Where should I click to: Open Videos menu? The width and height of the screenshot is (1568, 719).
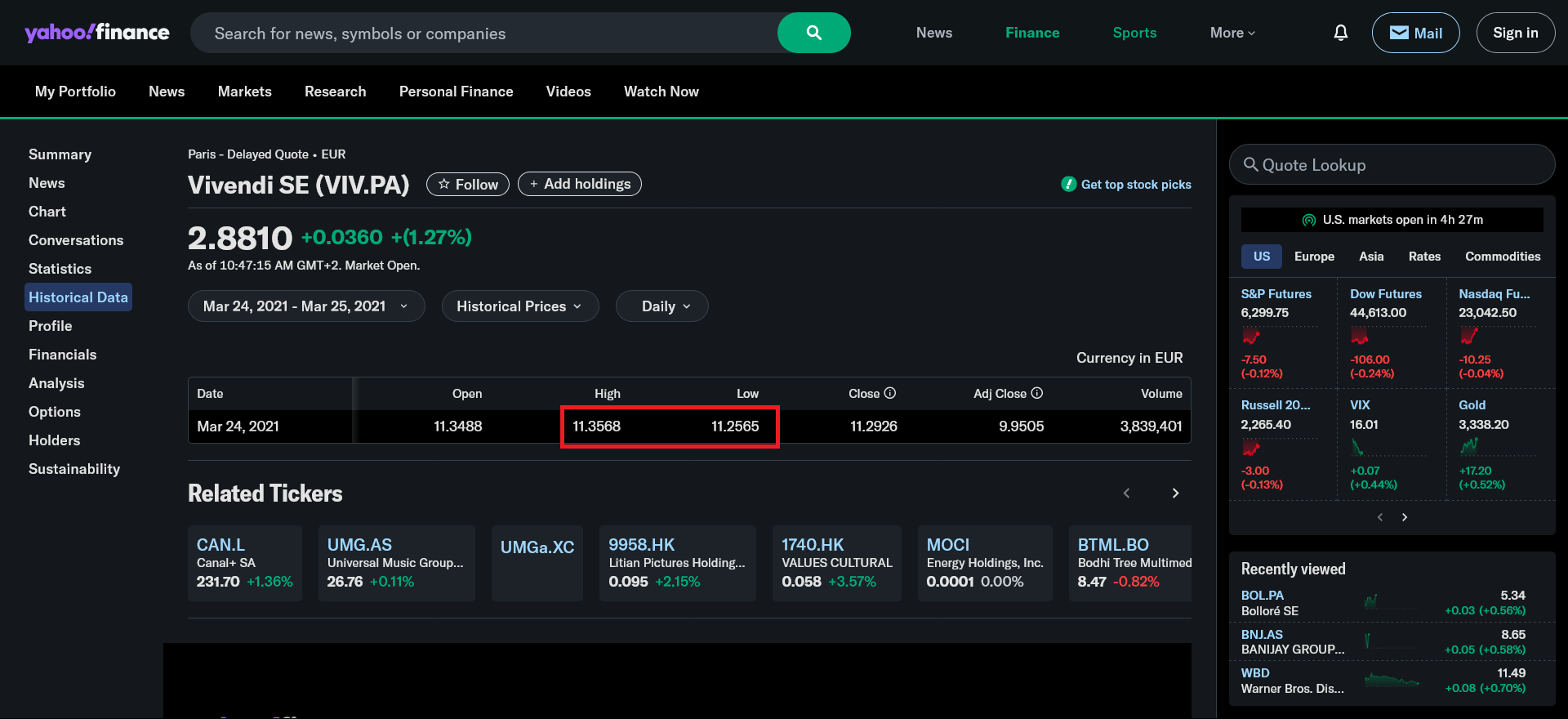(568, 92)
